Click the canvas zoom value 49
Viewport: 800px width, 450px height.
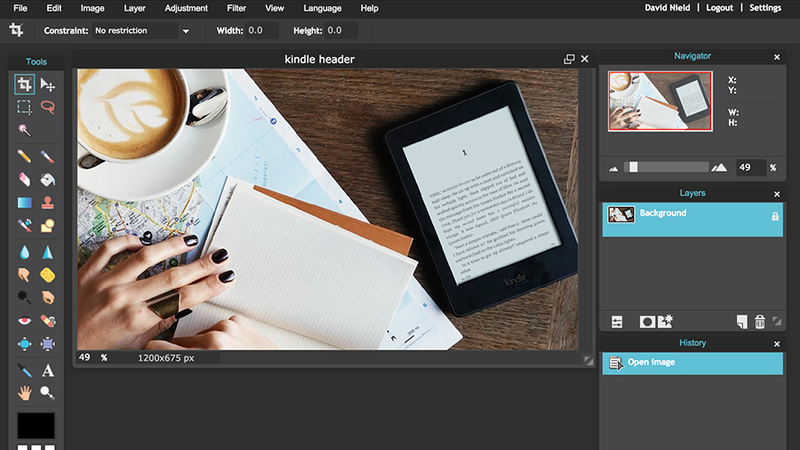[84, 358]
